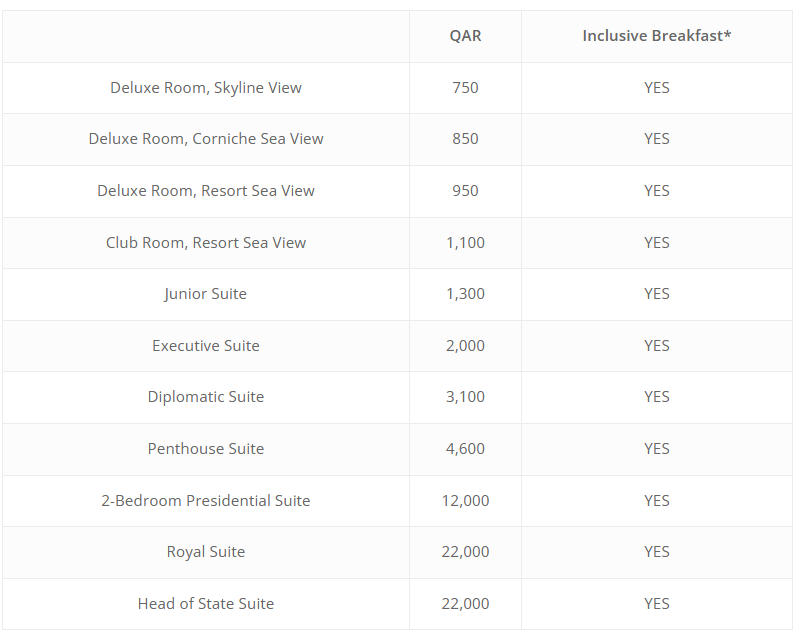Click the Inclusive Breakfast* column header
Viewport: 801px width, 638px height.
[x=656, y=36]
